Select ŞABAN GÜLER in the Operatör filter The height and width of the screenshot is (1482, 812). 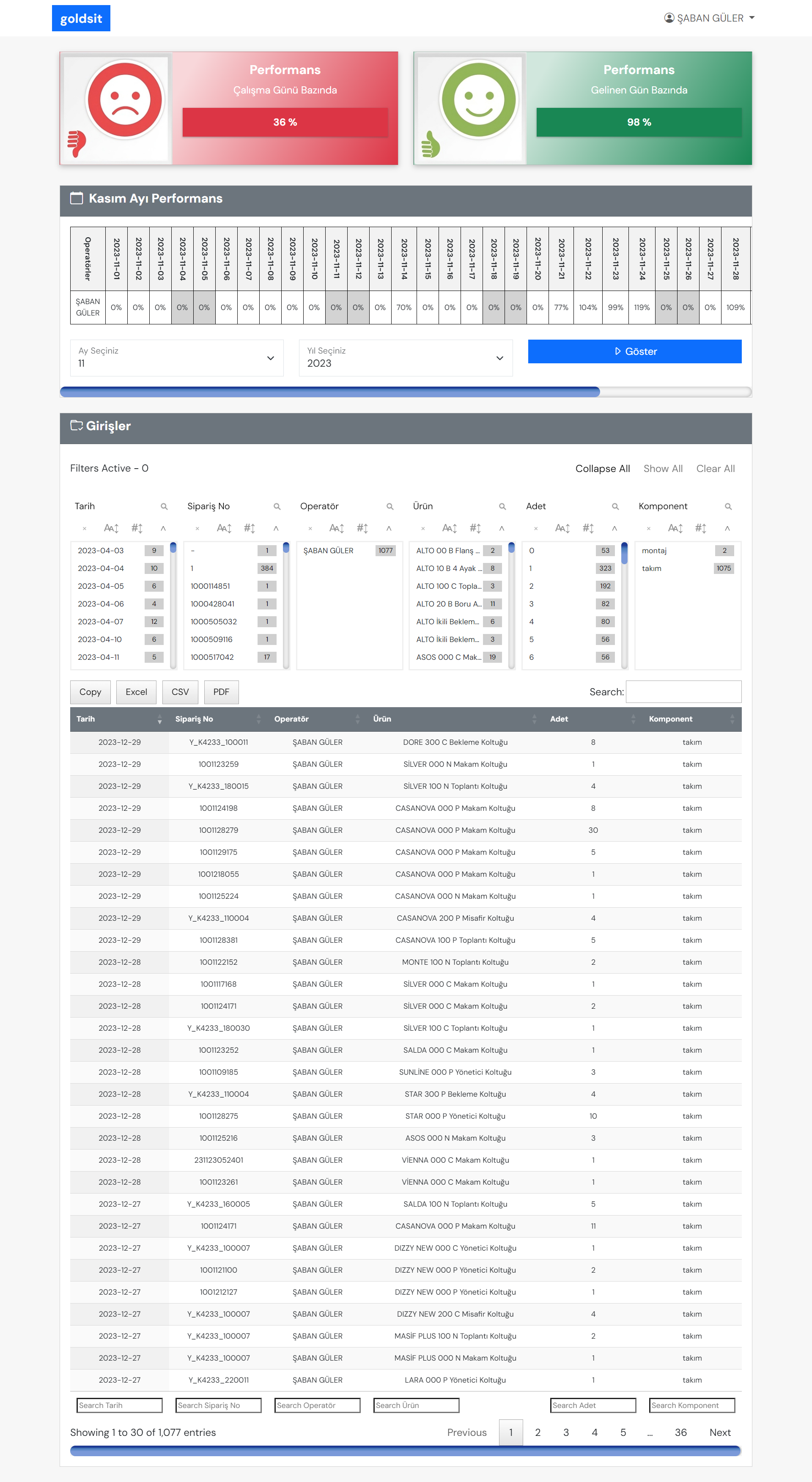pyautogui.click(x=334, y=551)
